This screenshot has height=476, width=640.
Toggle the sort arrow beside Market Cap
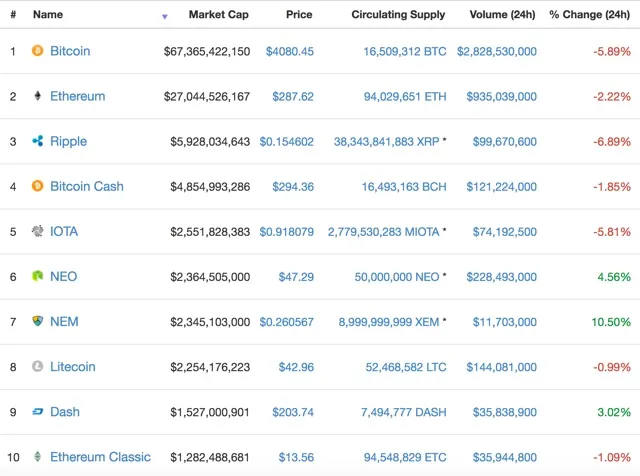click(164, 17)
